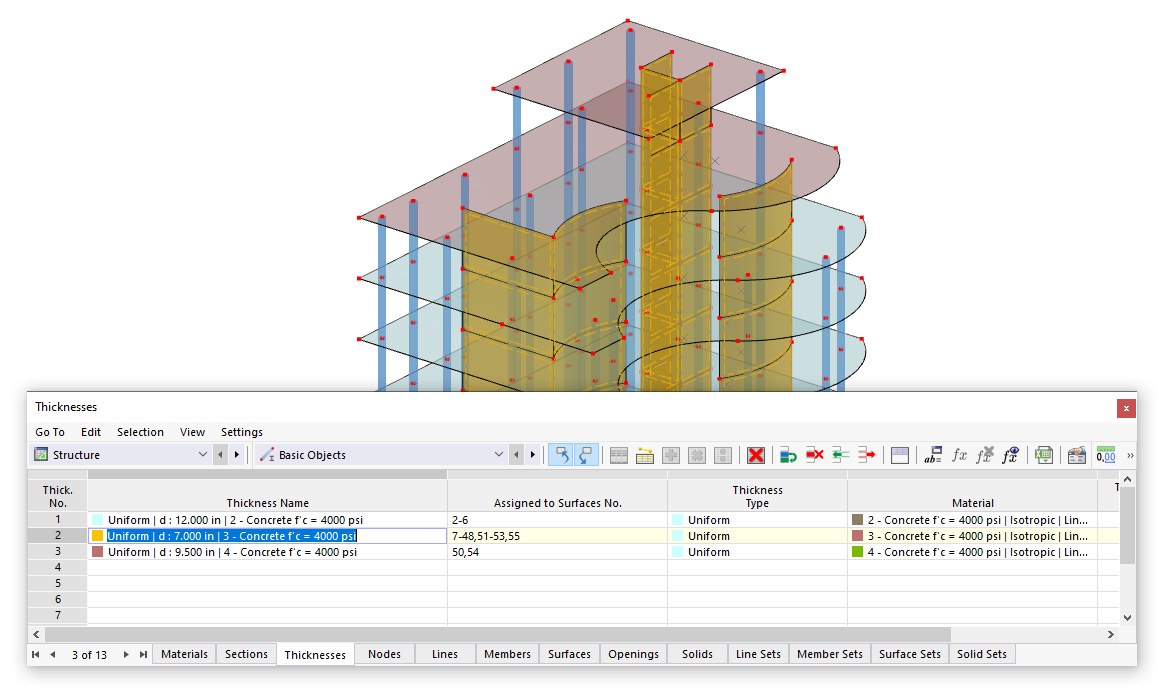Click the Delete Row toolbar icon
Screen dimensions: 1162x693
click(x=815, y=455)
